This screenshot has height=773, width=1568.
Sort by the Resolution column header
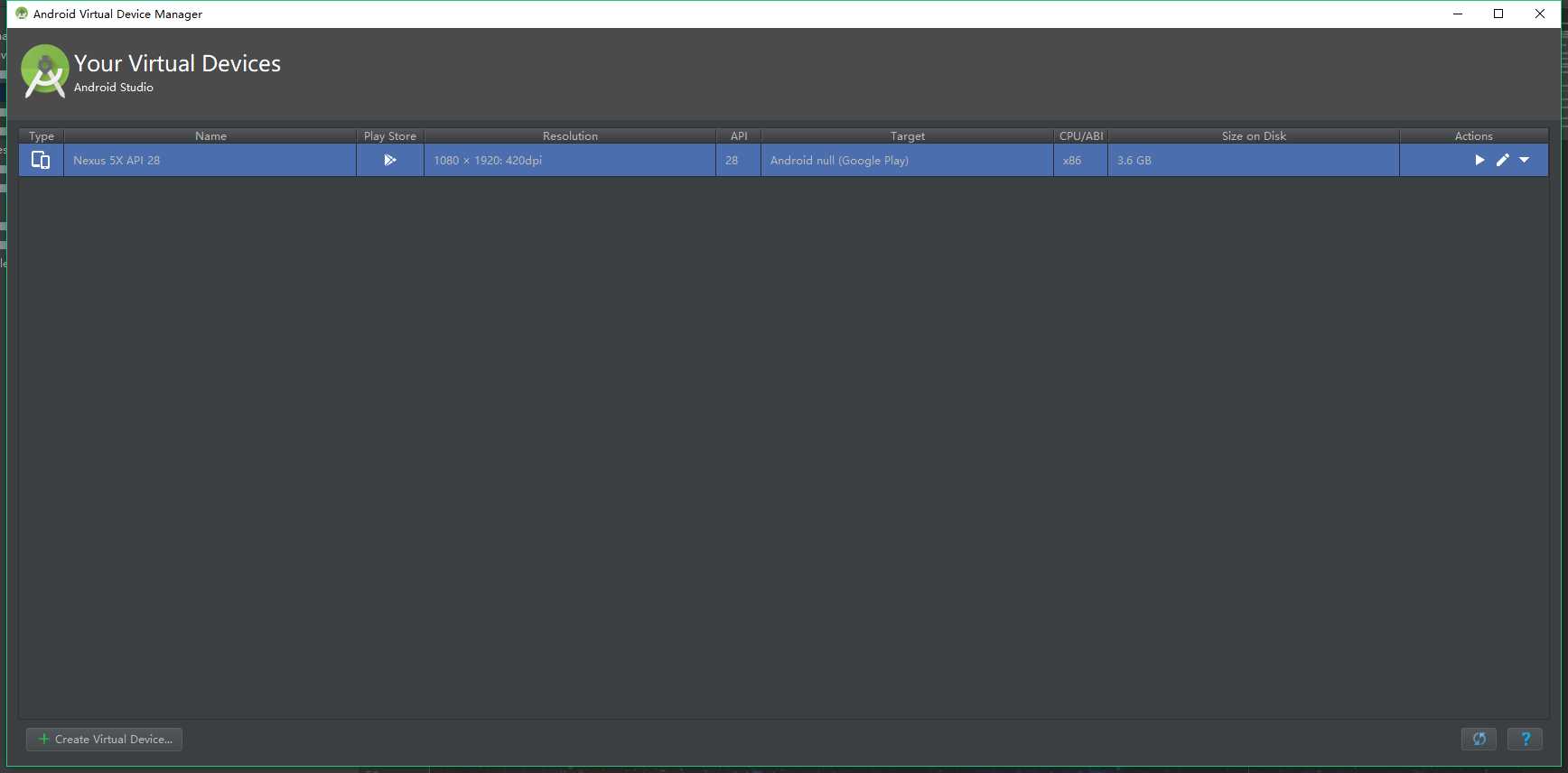570,135
